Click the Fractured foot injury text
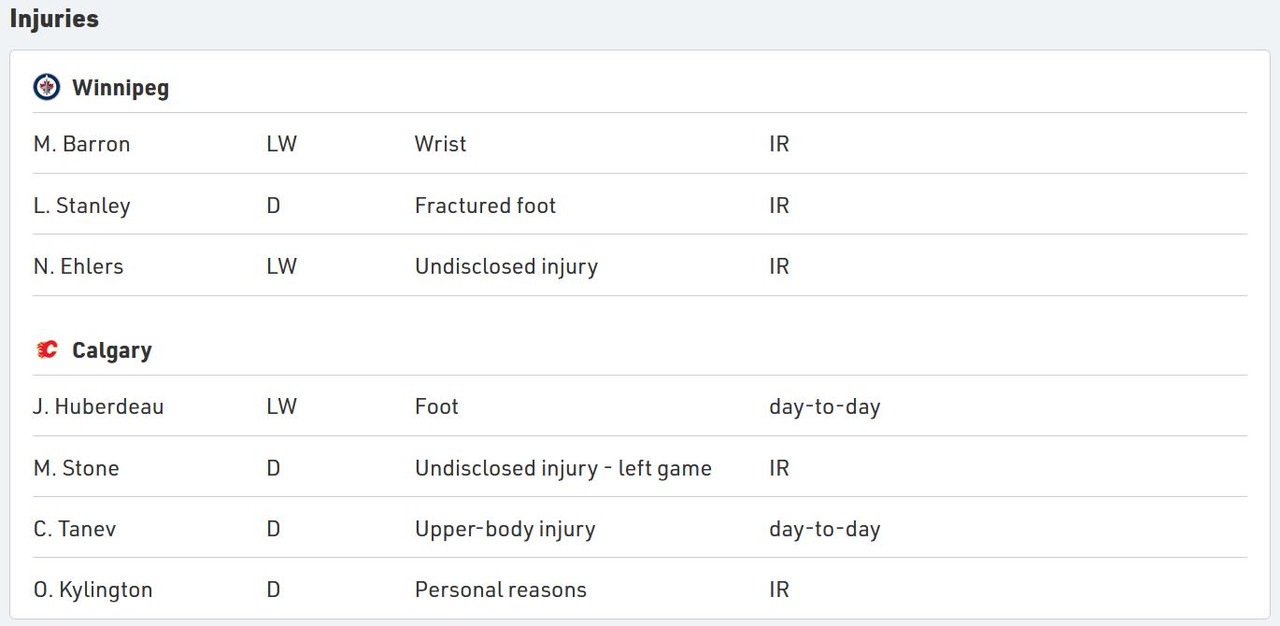 [x=485, y=206]
